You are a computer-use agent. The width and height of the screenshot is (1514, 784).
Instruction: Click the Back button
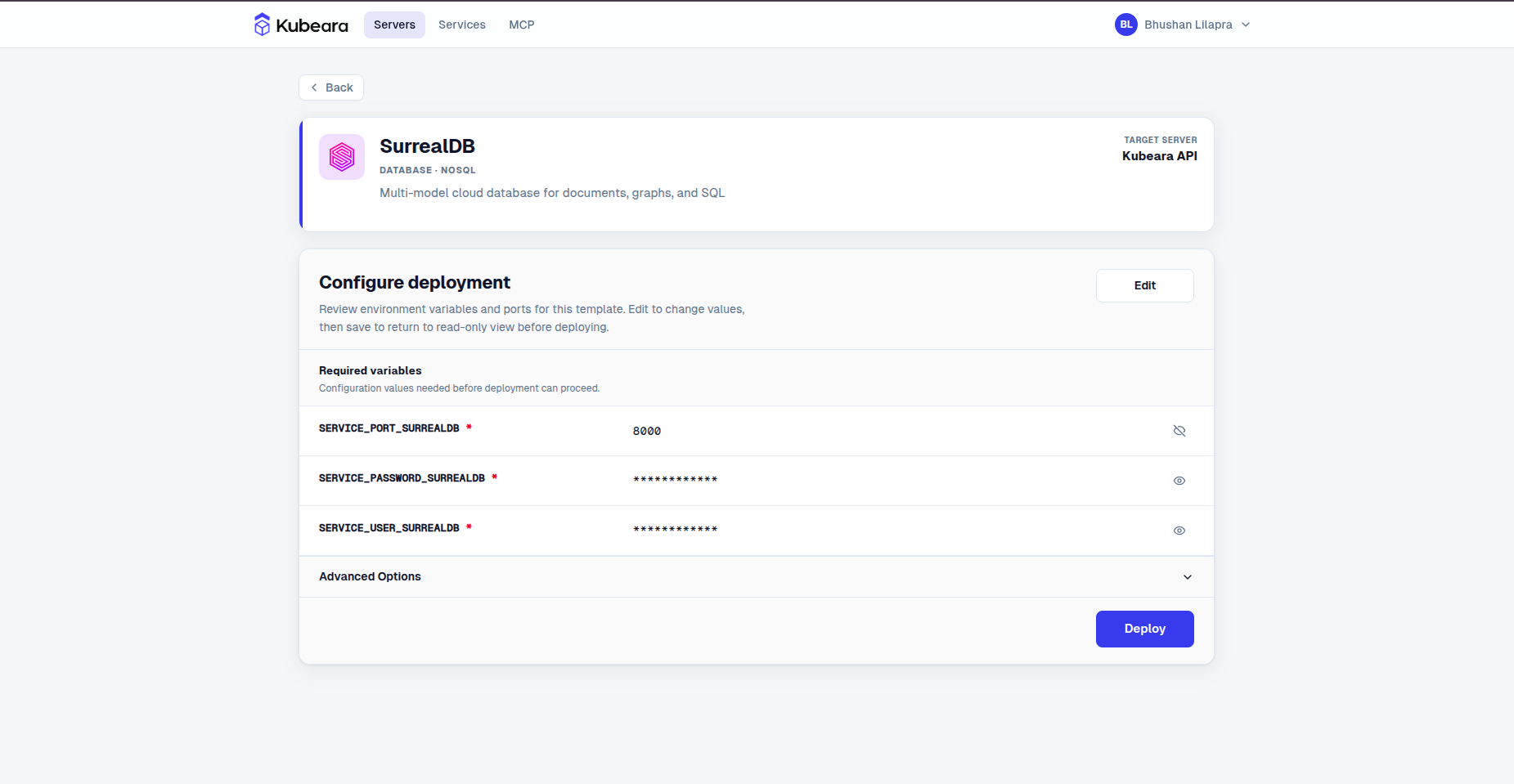[331, 87]
